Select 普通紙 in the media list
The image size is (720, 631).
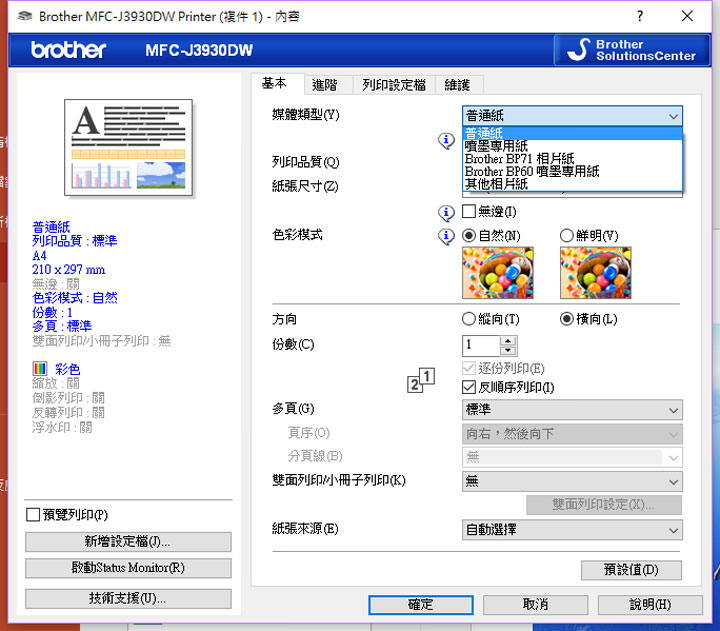[x=572, y=134]
